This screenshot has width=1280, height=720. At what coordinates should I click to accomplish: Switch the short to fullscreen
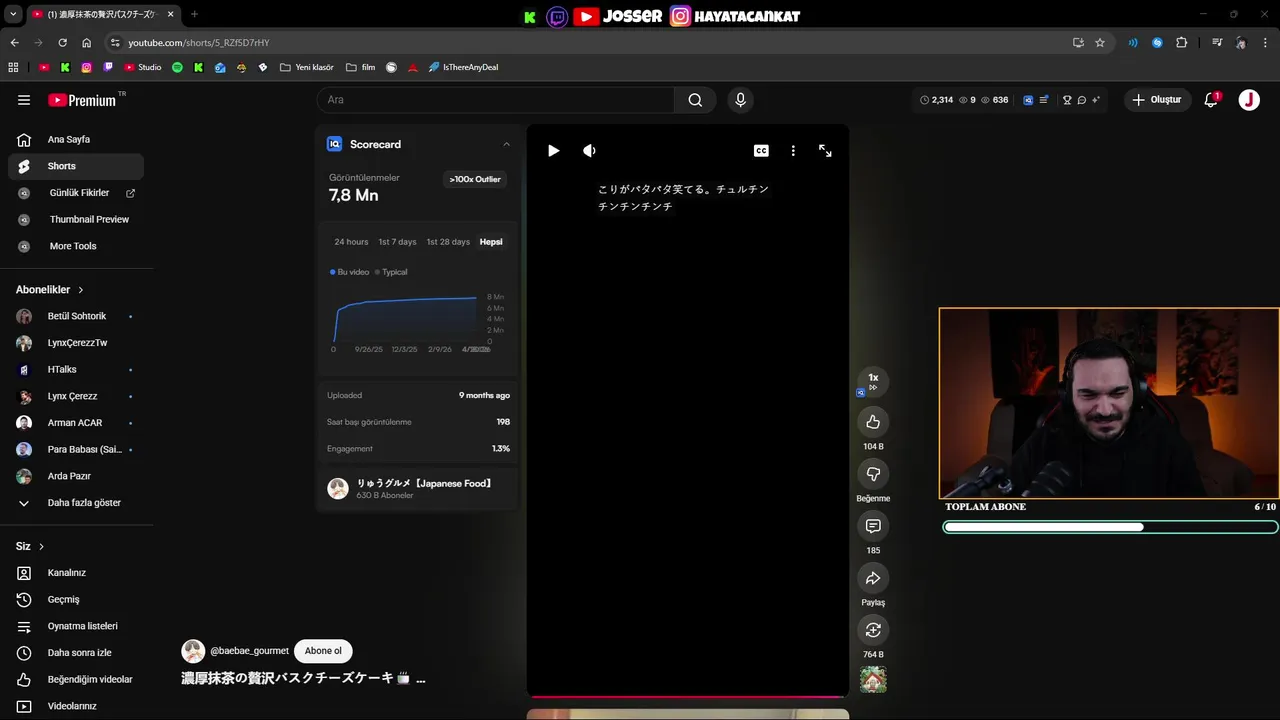click(x=825, y=151)
